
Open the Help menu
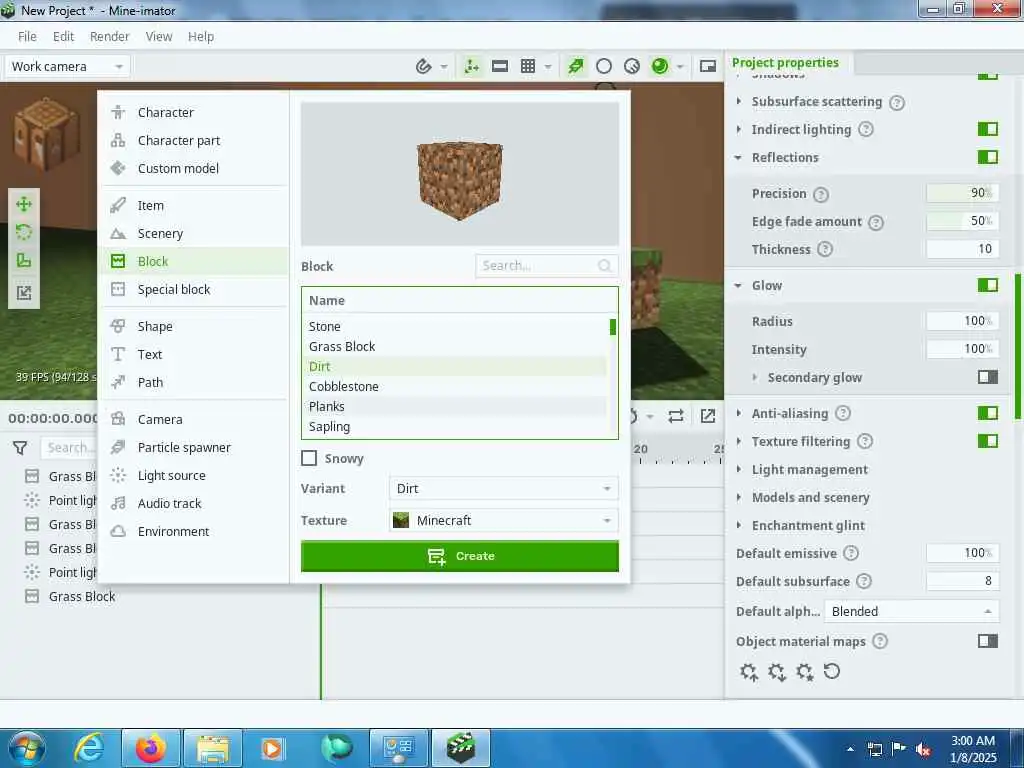coord(200,37)
